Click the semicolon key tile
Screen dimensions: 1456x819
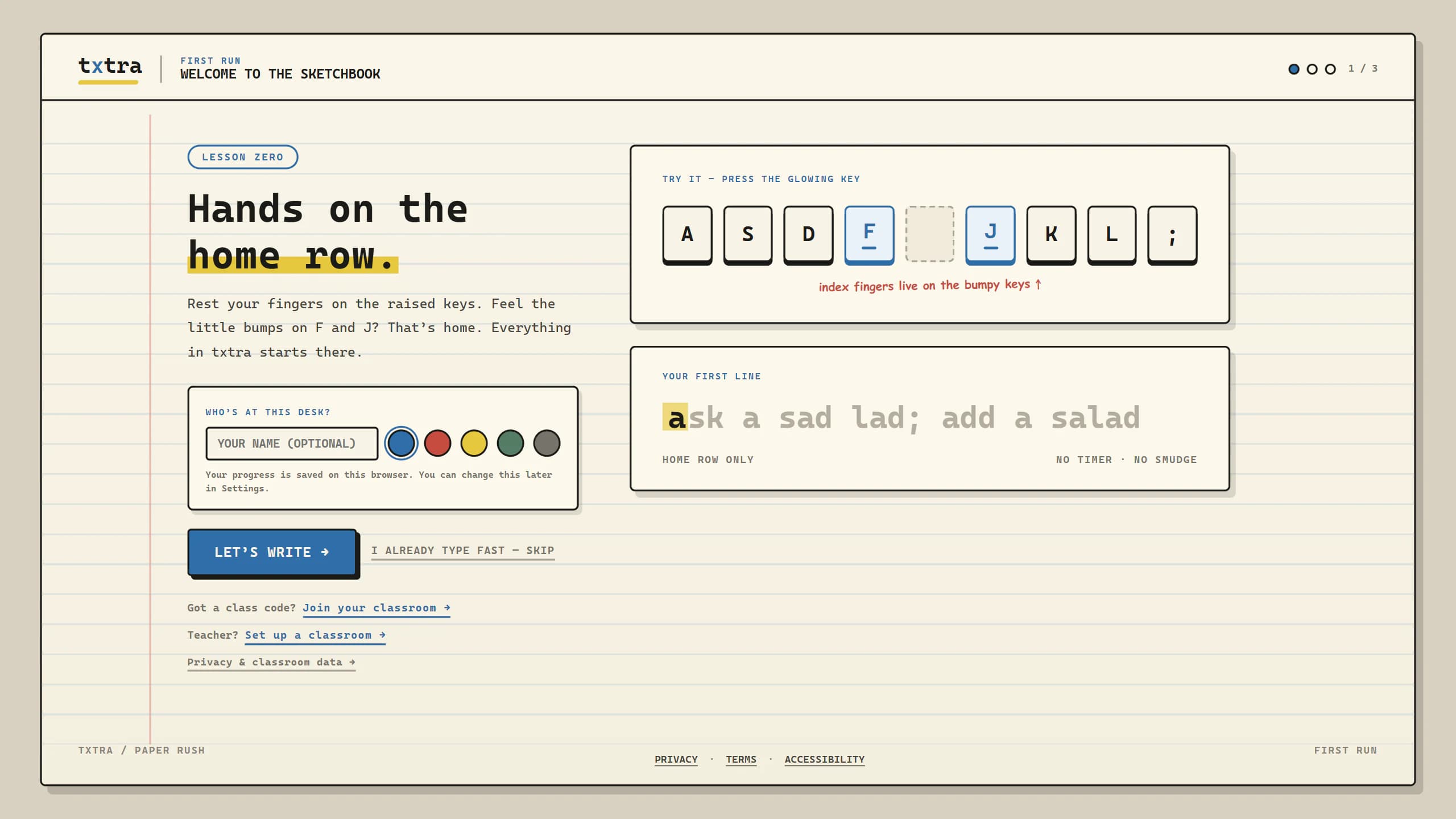tap(1172, 235)
